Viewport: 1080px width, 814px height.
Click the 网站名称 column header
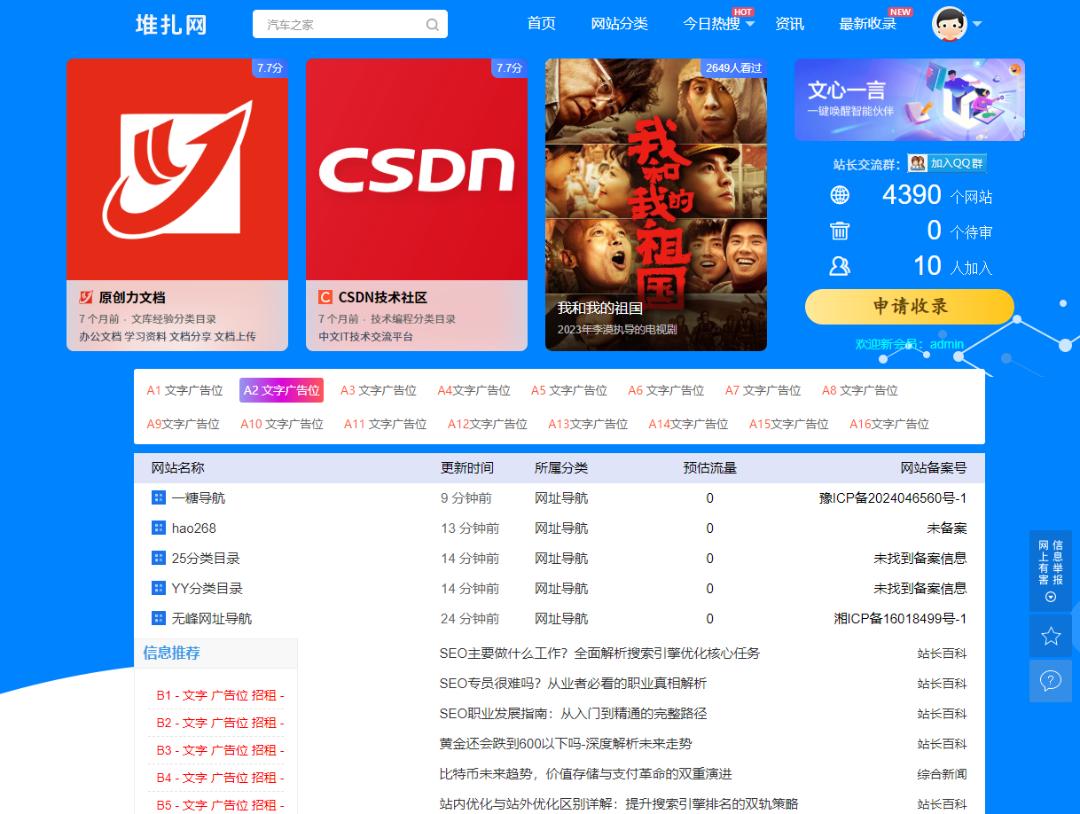pos(178,468)
